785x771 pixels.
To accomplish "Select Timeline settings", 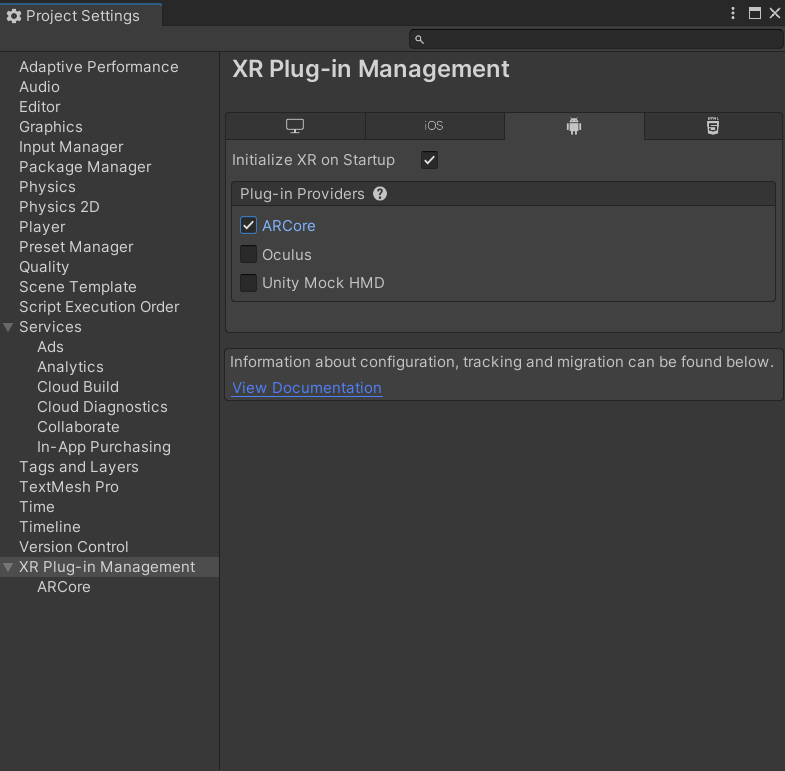I will (x=50, y=527).
